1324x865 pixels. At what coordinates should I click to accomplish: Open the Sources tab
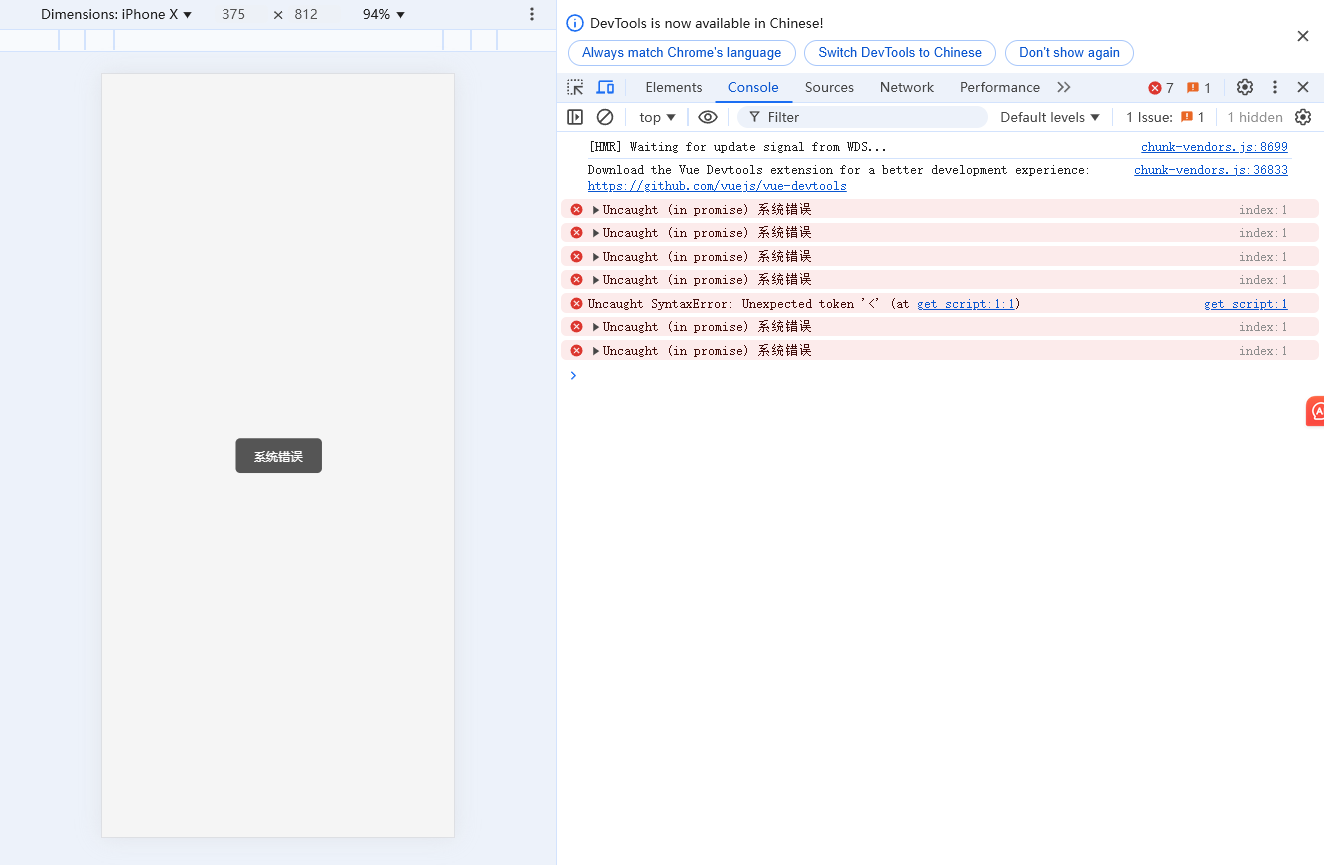coord(829,87)
